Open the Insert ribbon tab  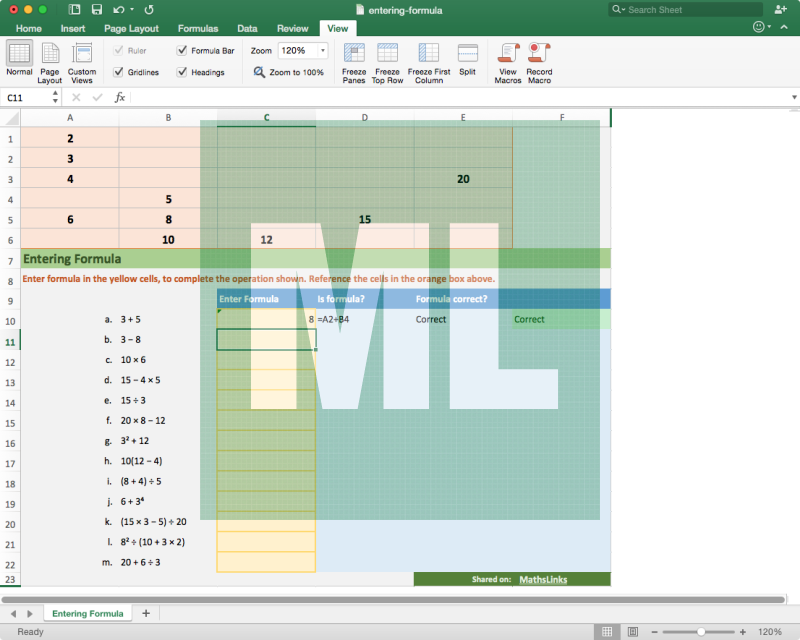72,29
